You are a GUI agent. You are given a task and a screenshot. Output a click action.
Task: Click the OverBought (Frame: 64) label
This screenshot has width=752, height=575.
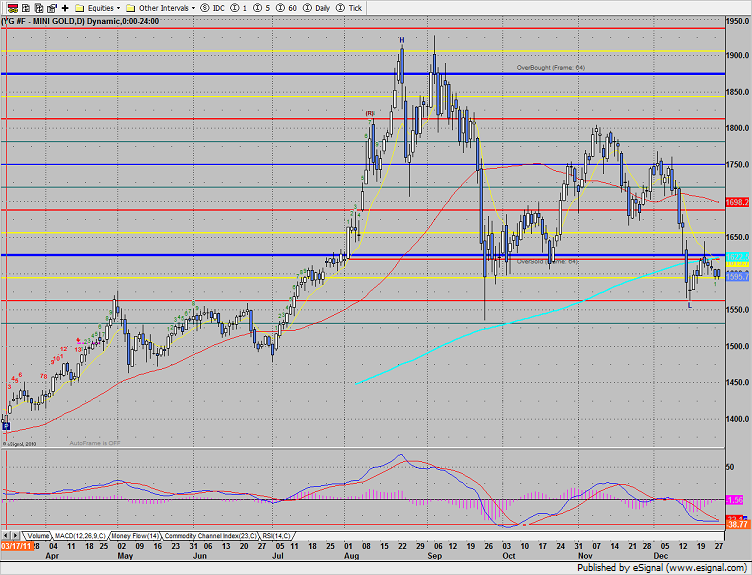[x=551, y=68]
